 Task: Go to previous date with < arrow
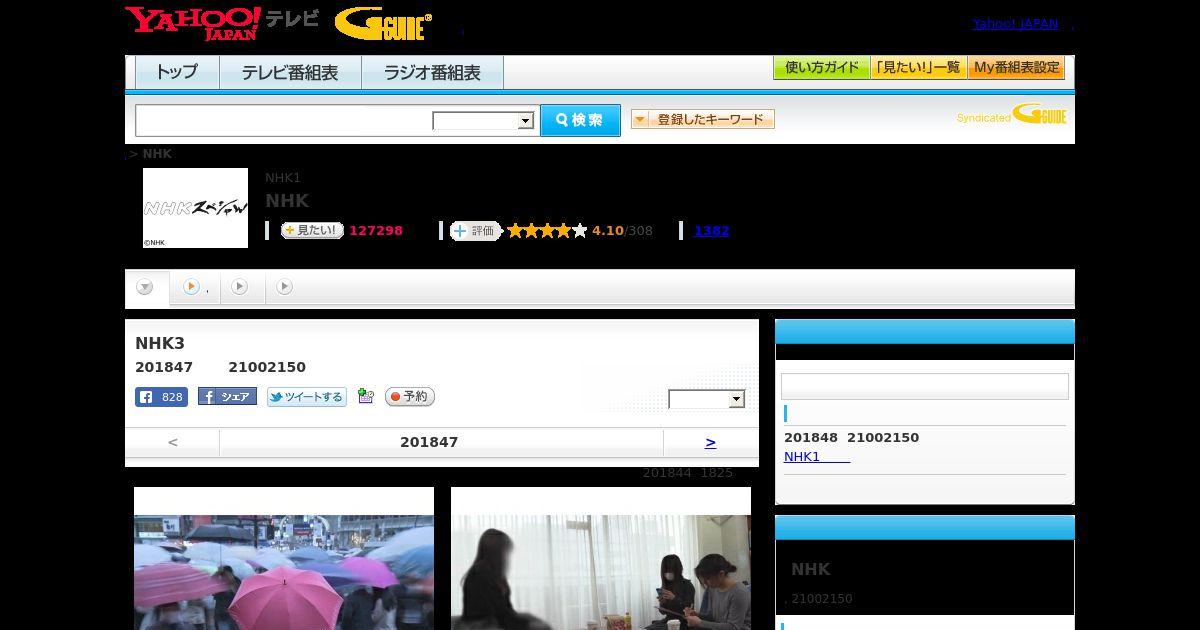coord(173,442)
